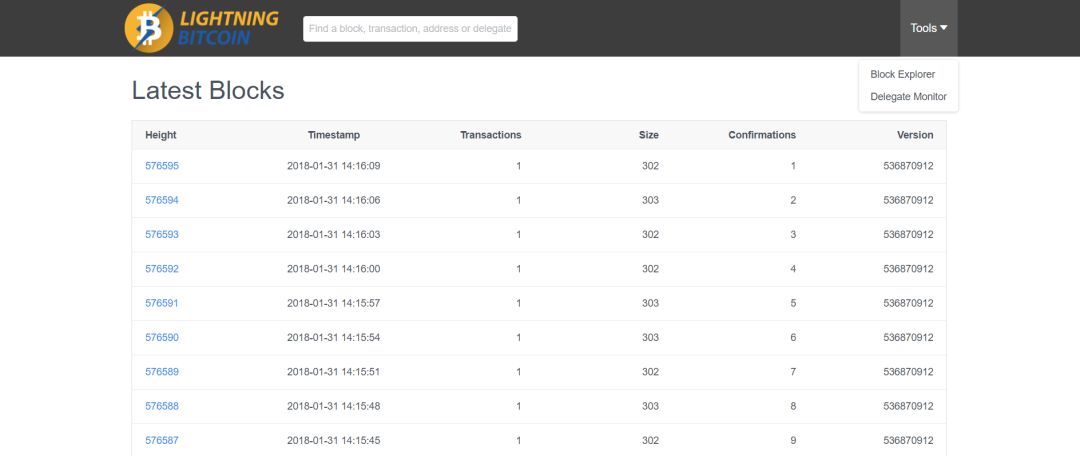Image resolution: width=1080 pixels, height=456 pixels.
Task: Collapse the Tools dropdown menu
Action: [x=928, y=28]
